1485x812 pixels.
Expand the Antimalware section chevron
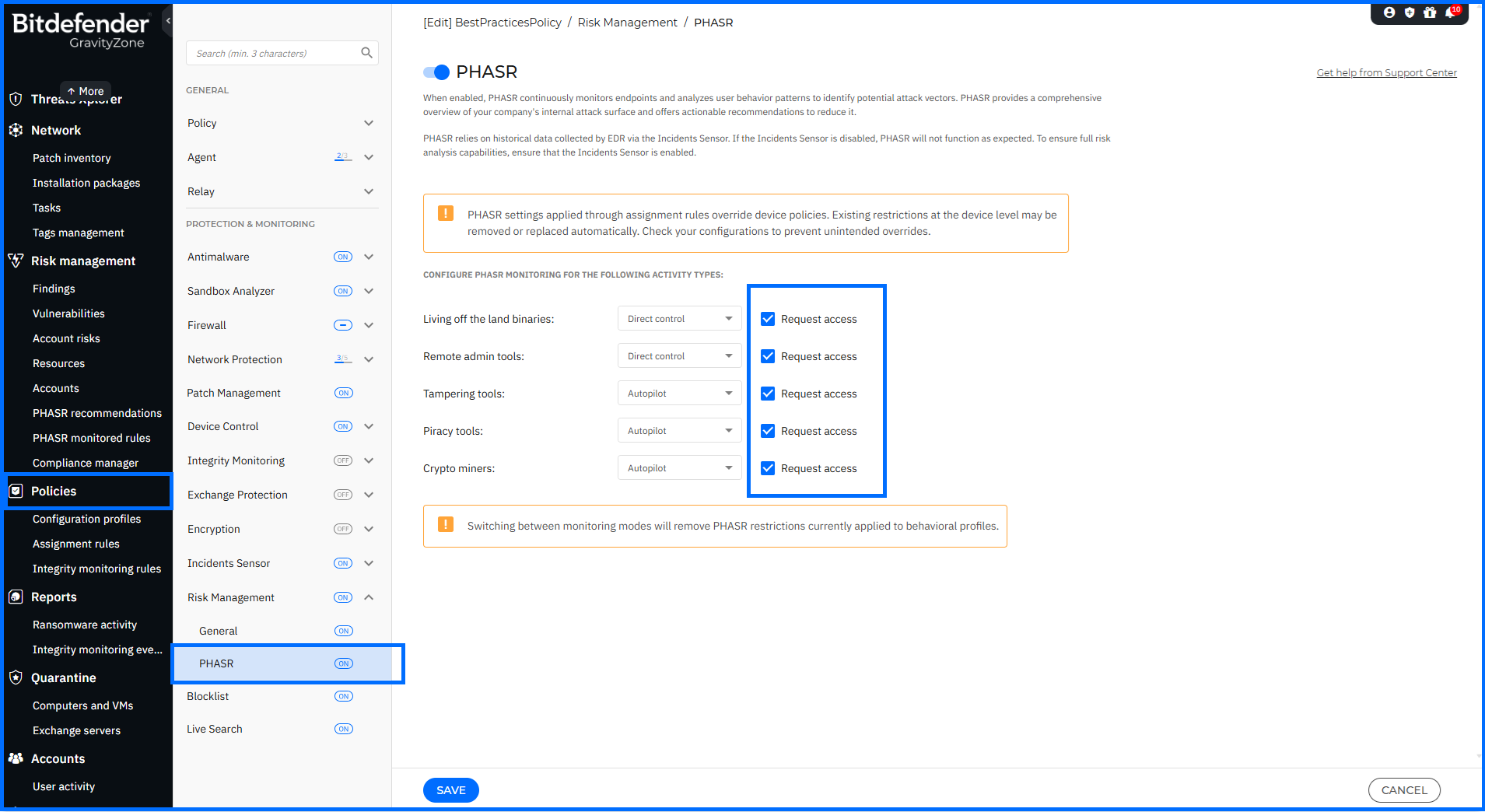pos(369,257)
